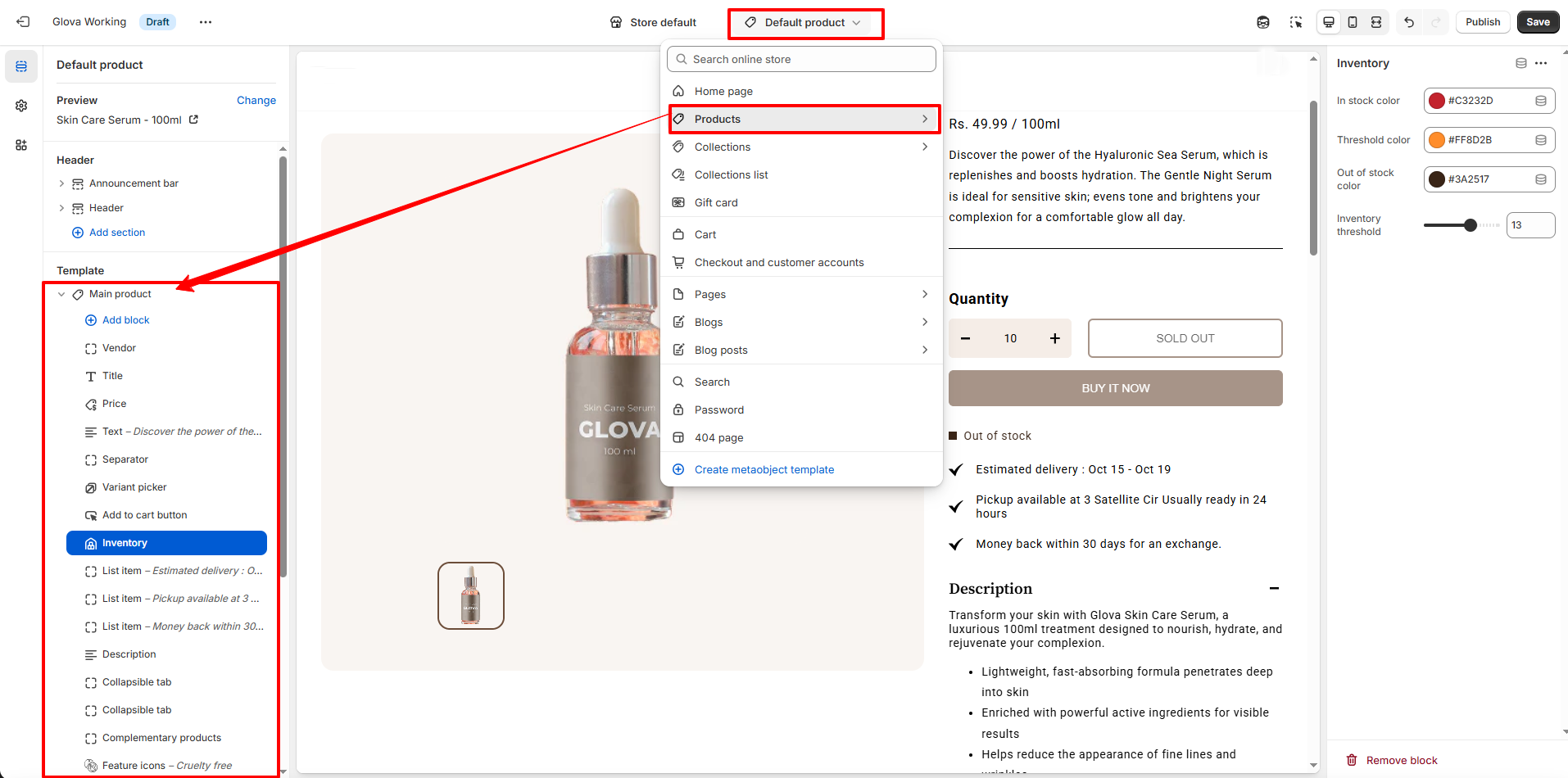This screenshot has height=778, width=1568.
Task: Choose Cart from the template menu
Action: click(705, 235)
